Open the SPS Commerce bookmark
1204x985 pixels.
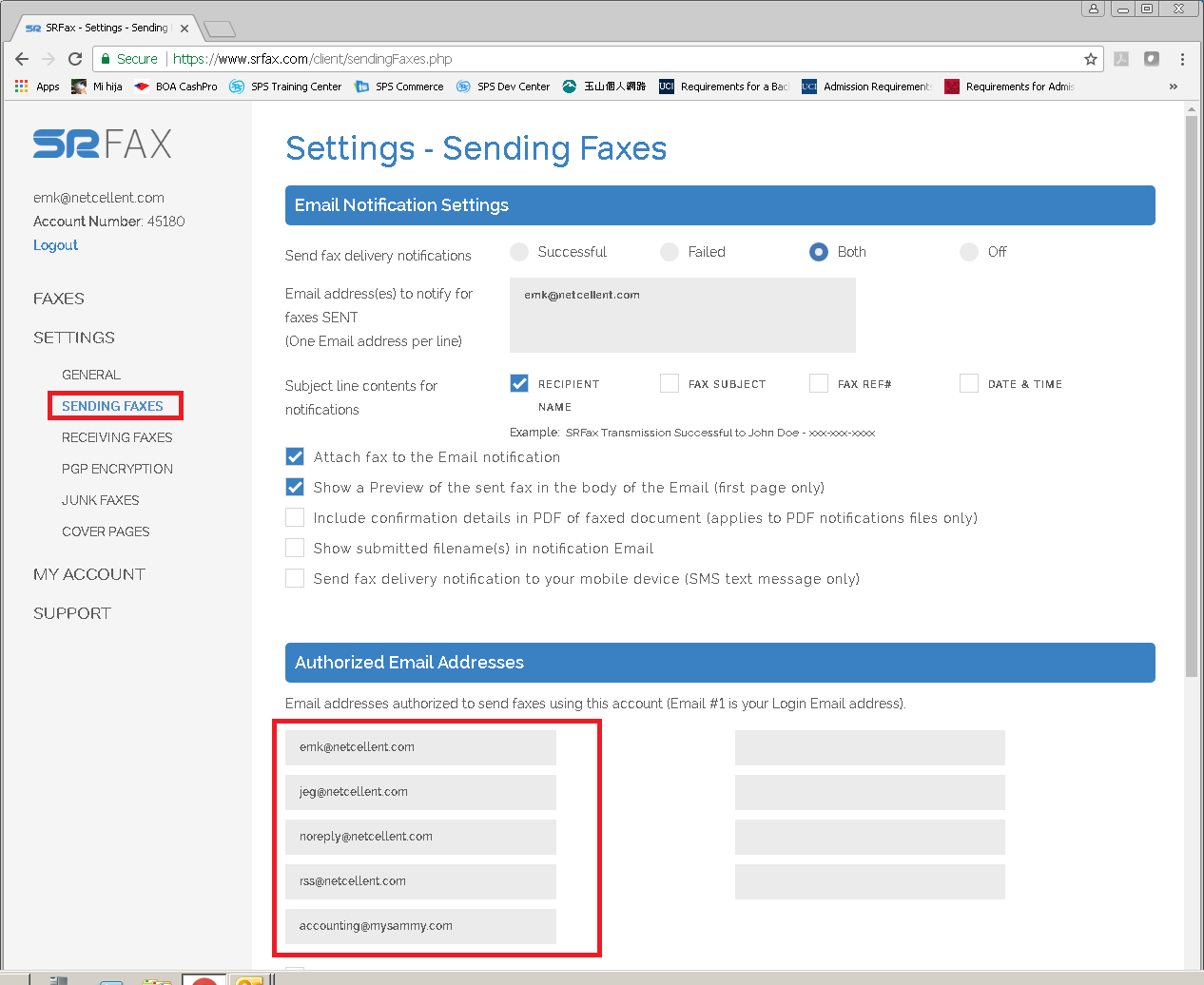pyautogui.click(x=398, y=87)
